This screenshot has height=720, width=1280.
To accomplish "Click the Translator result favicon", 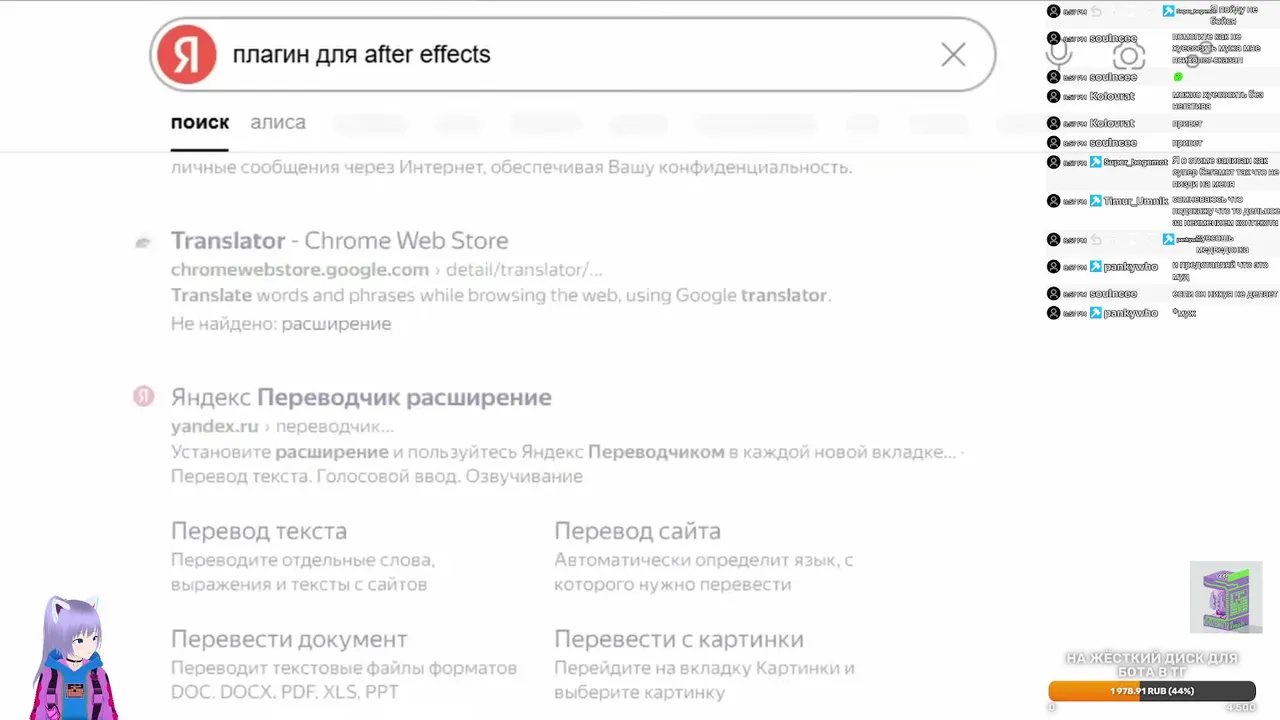I will [143, 242].
